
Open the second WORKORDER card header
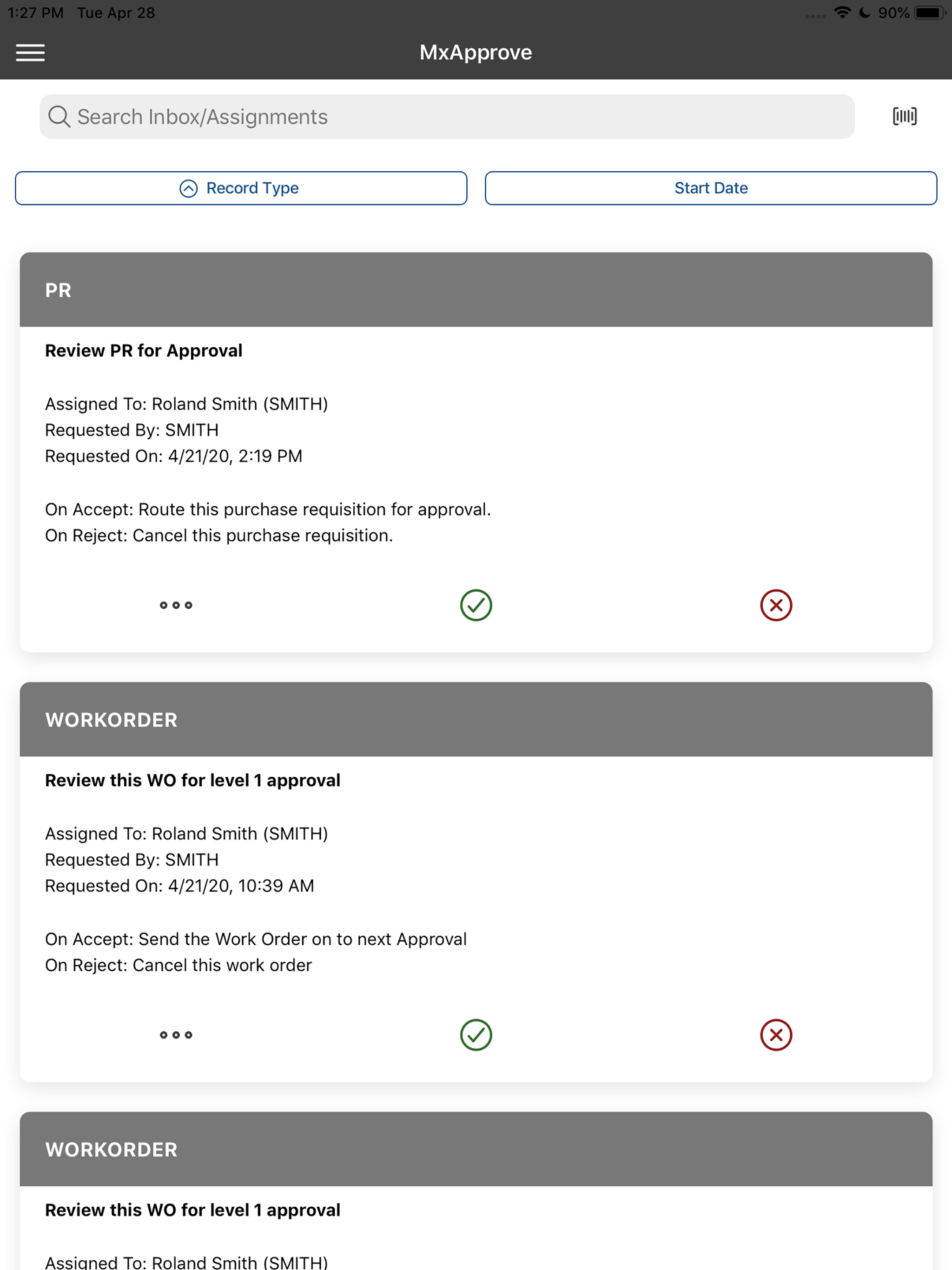pos(476,1149)
